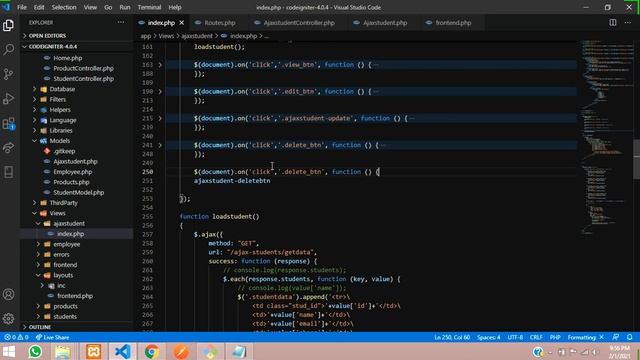The image size is (640, 360).
Task: Open the Go menu
Action: (108, 7)
